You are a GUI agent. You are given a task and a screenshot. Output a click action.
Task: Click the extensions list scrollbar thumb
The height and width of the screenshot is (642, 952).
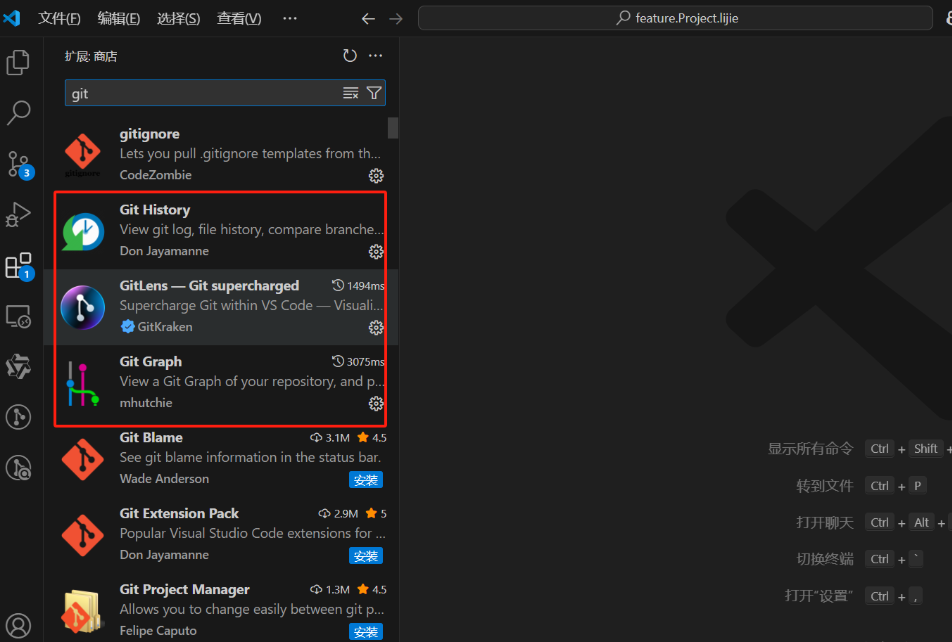[x=393, y=128]
